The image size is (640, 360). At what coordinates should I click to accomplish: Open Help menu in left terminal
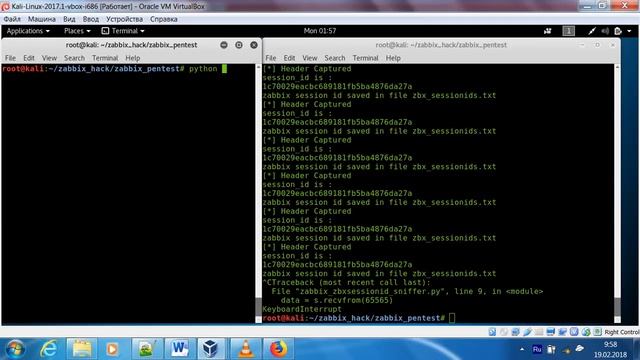click(x=133, y=58)
